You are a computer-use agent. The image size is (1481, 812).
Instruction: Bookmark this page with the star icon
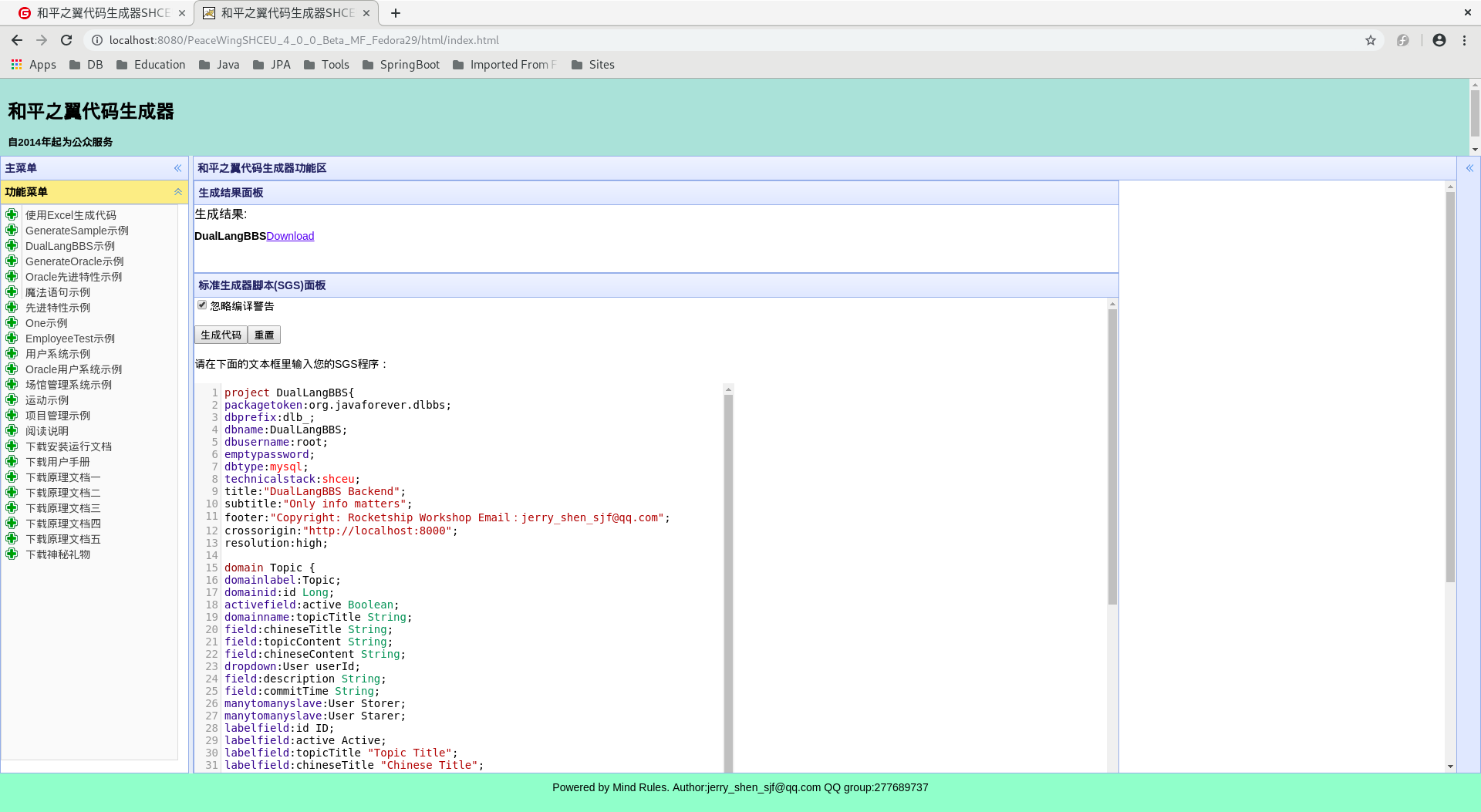coord(1371,40)
